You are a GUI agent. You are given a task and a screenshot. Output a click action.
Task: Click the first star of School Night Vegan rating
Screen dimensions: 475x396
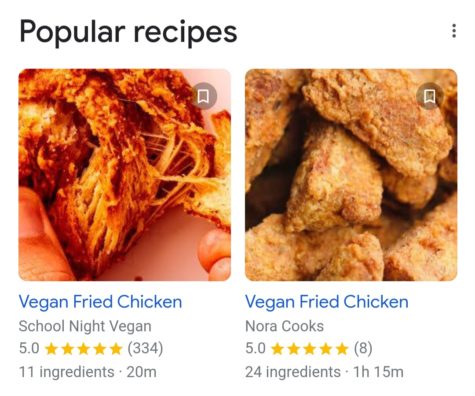[x=51, y=349]
